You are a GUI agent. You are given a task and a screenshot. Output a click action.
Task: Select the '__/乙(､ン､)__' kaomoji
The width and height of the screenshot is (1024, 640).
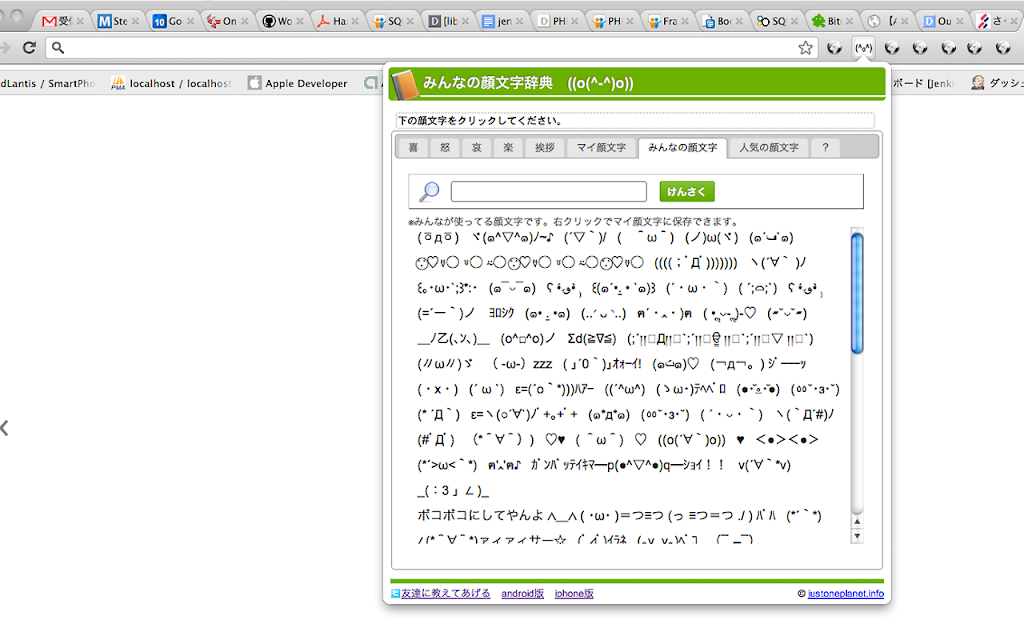[453, 338]
